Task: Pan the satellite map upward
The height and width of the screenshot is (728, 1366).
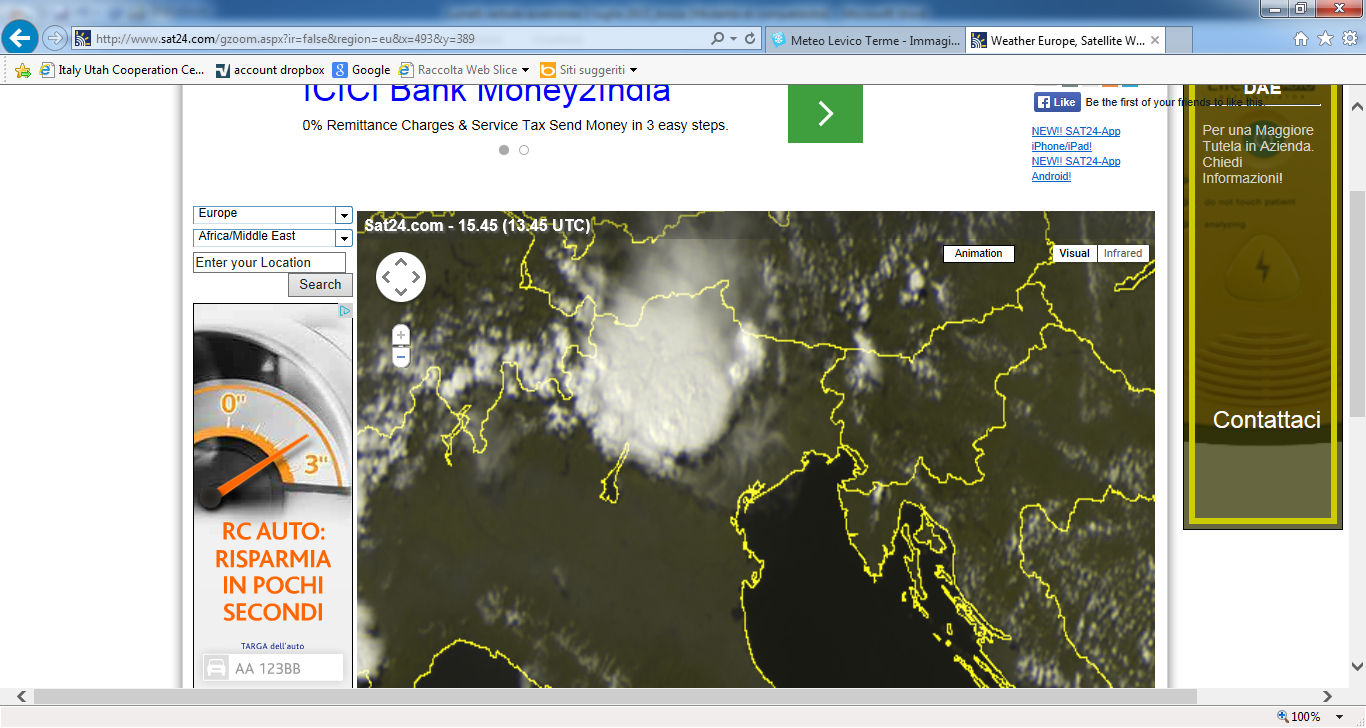Action: click(x=401, y=262)
